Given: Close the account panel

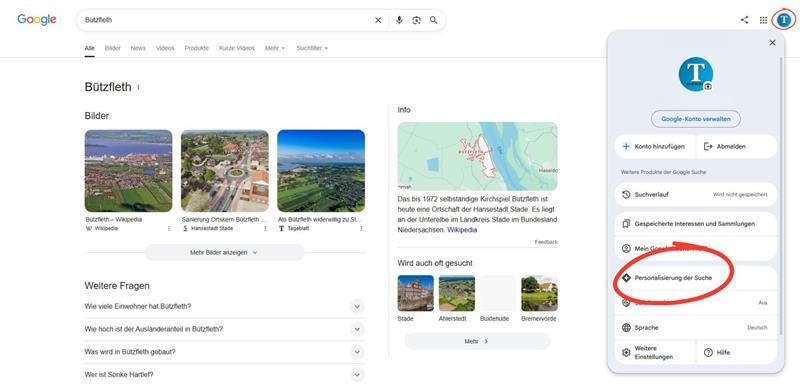Looking at the screenshot, I should 772,43.
